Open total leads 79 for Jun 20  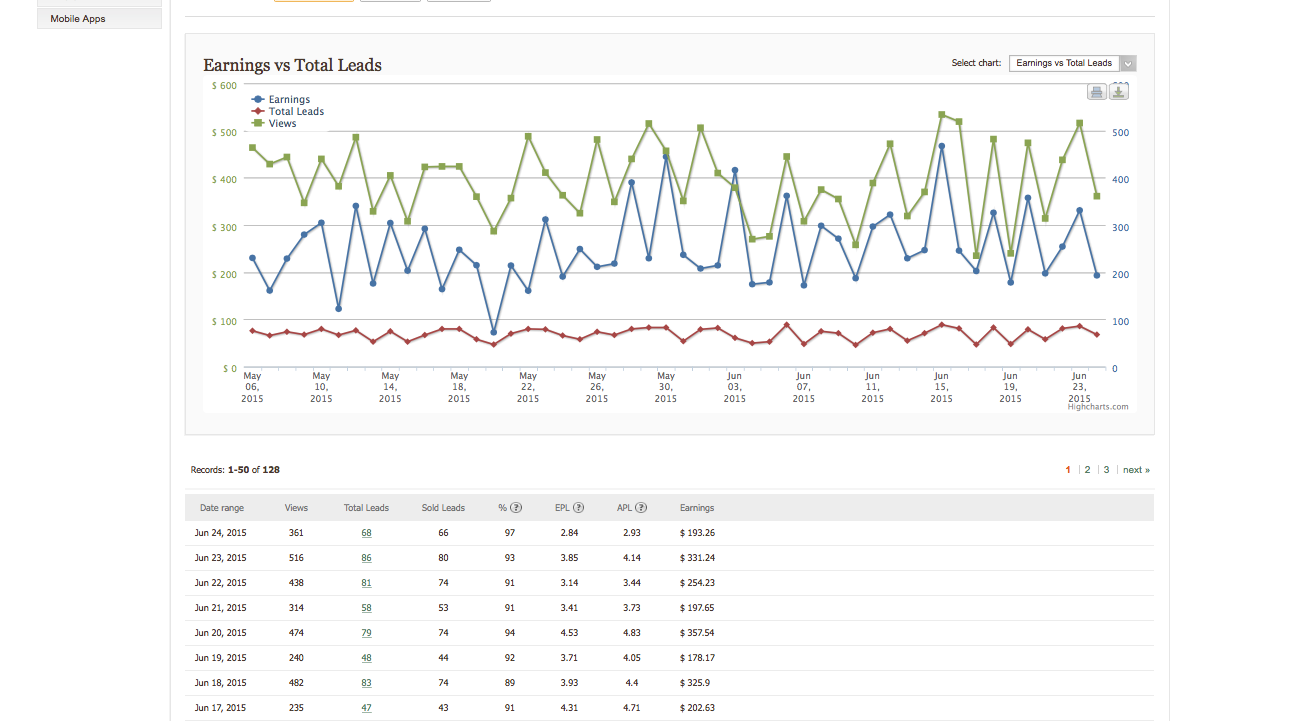click(x=366, y=633)
